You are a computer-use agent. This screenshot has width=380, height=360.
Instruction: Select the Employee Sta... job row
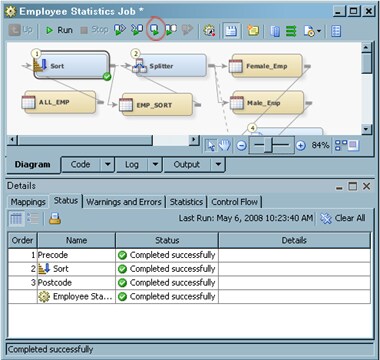[x=189, y=297]
